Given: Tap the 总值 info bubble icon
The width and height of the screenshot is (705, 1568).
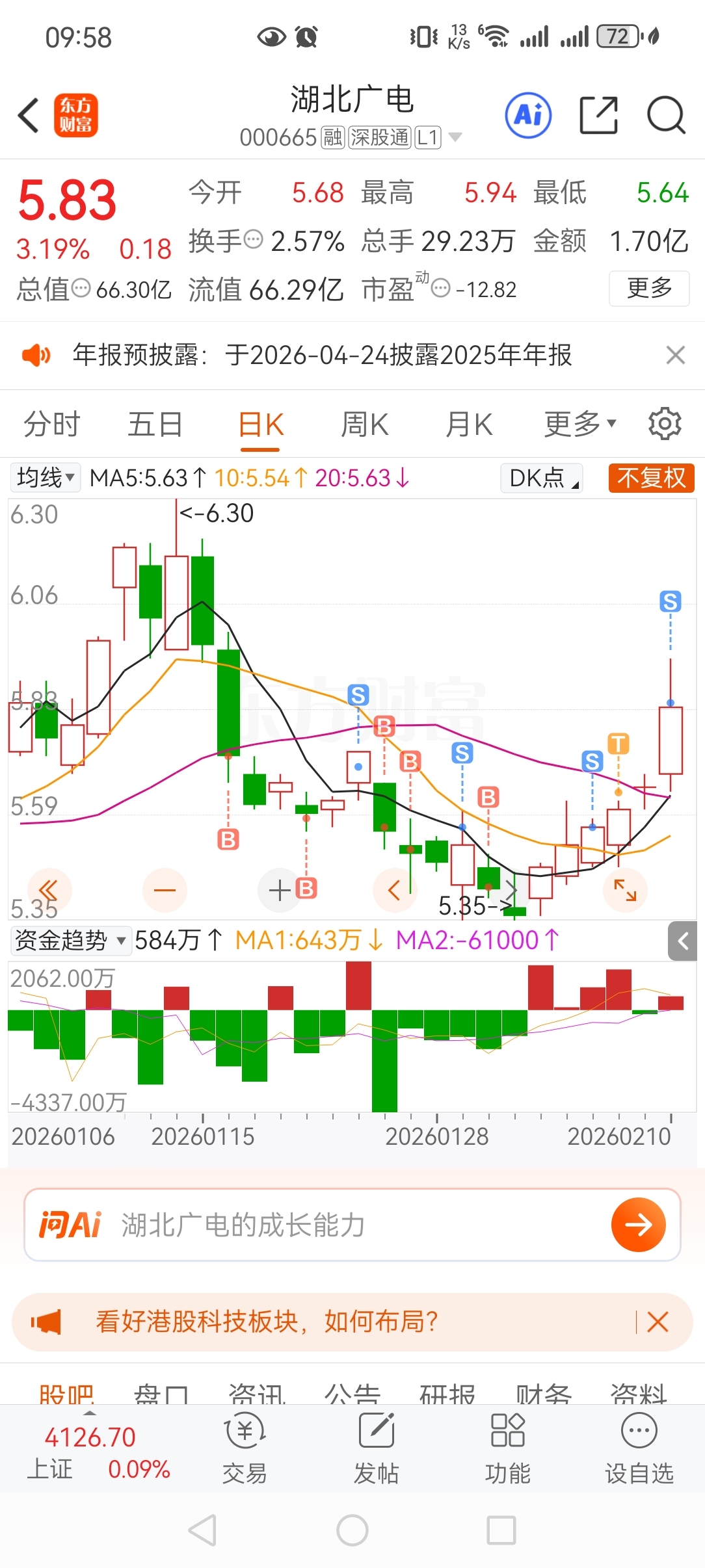Looking at the screenshot, I should click(81, 287).
